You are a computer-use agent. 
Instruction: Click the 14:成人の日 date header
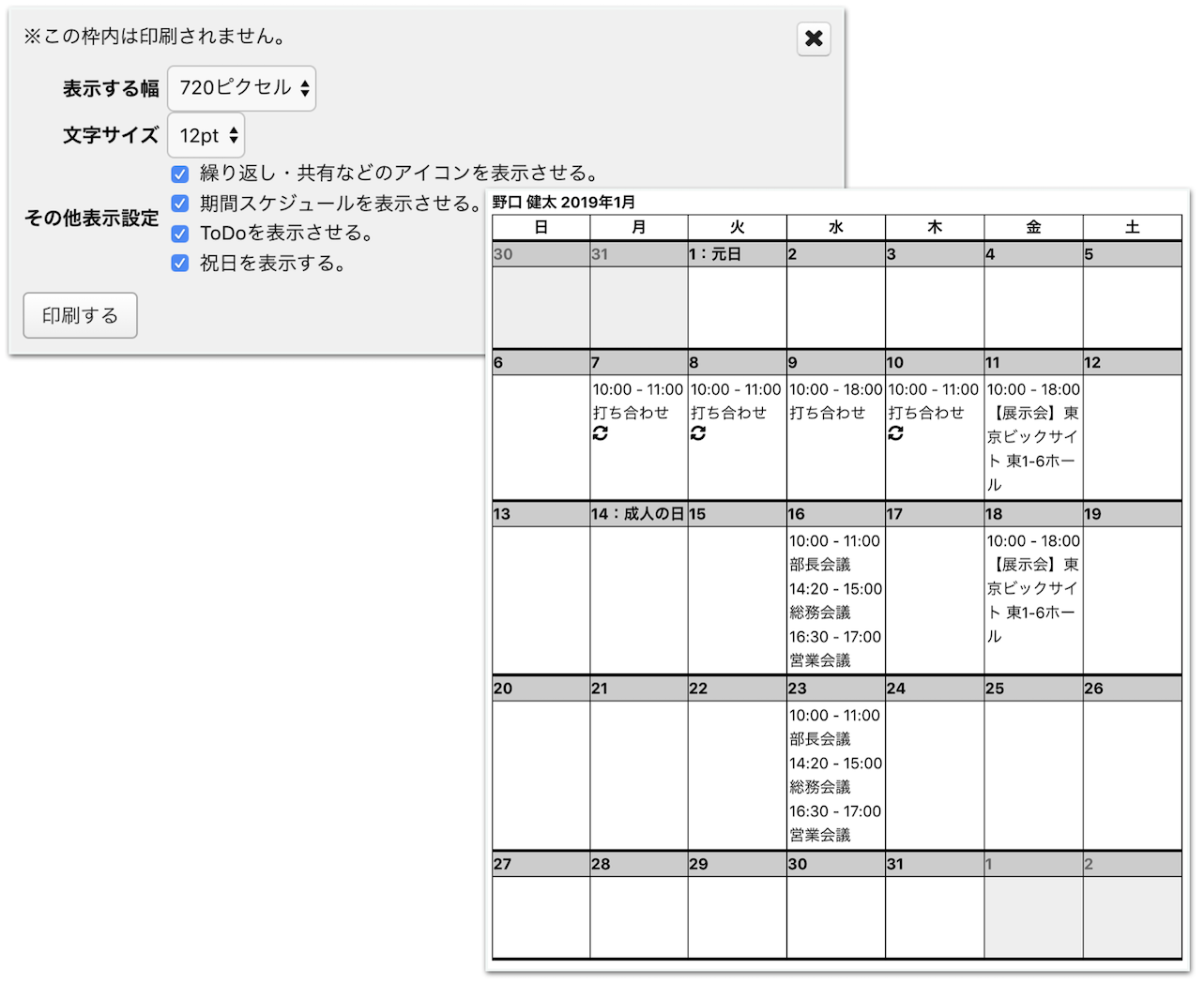click(638, 514)
